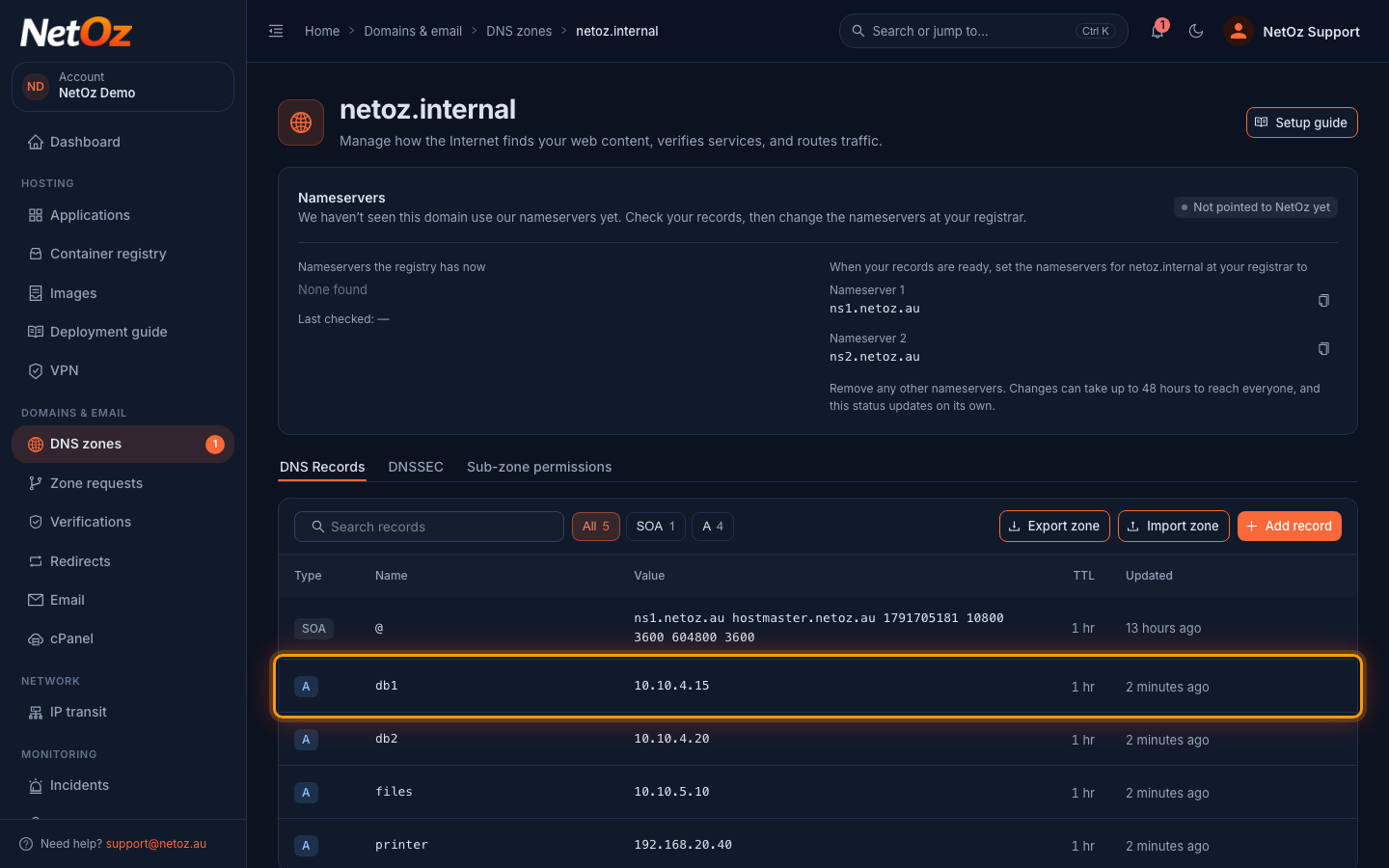Open cPanel from the sidebar
The image size is (1389, 868).
click(123, 638)
